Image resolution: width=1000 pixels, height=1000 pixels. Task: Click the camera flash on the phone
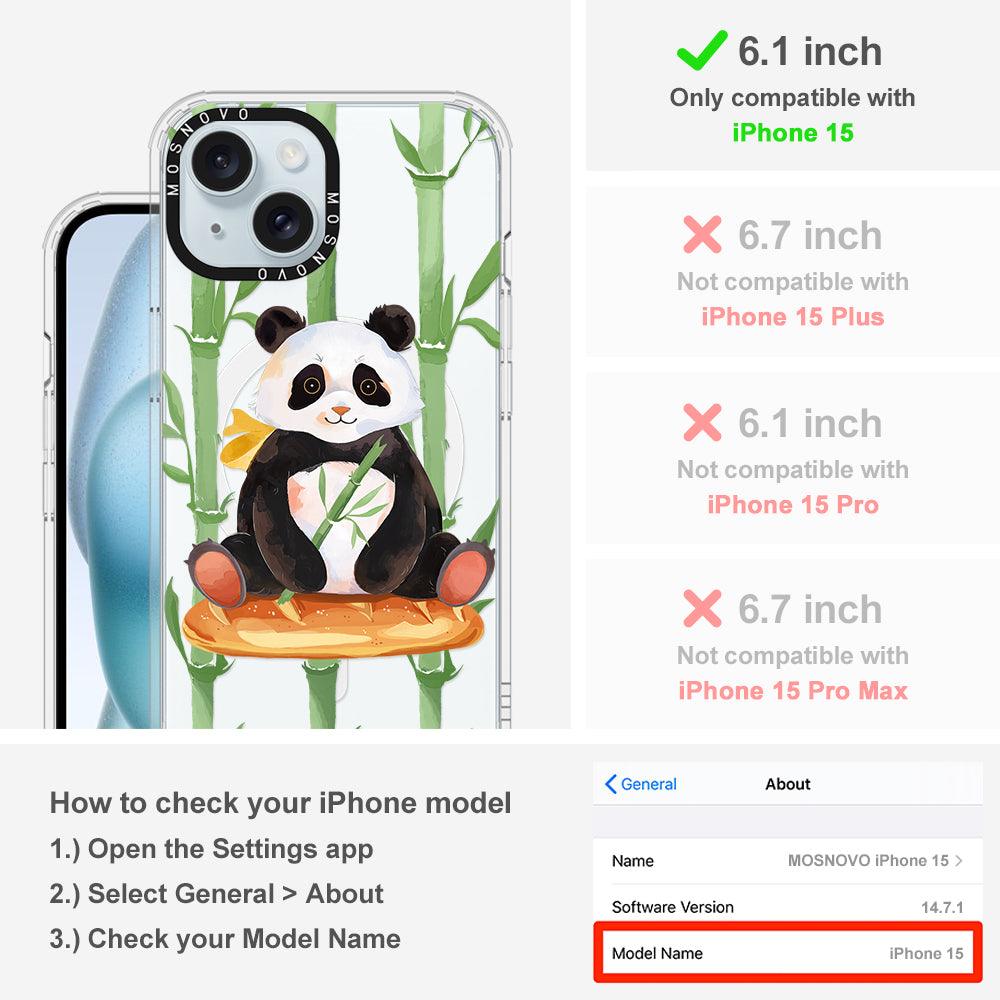(x=291, y=153)
